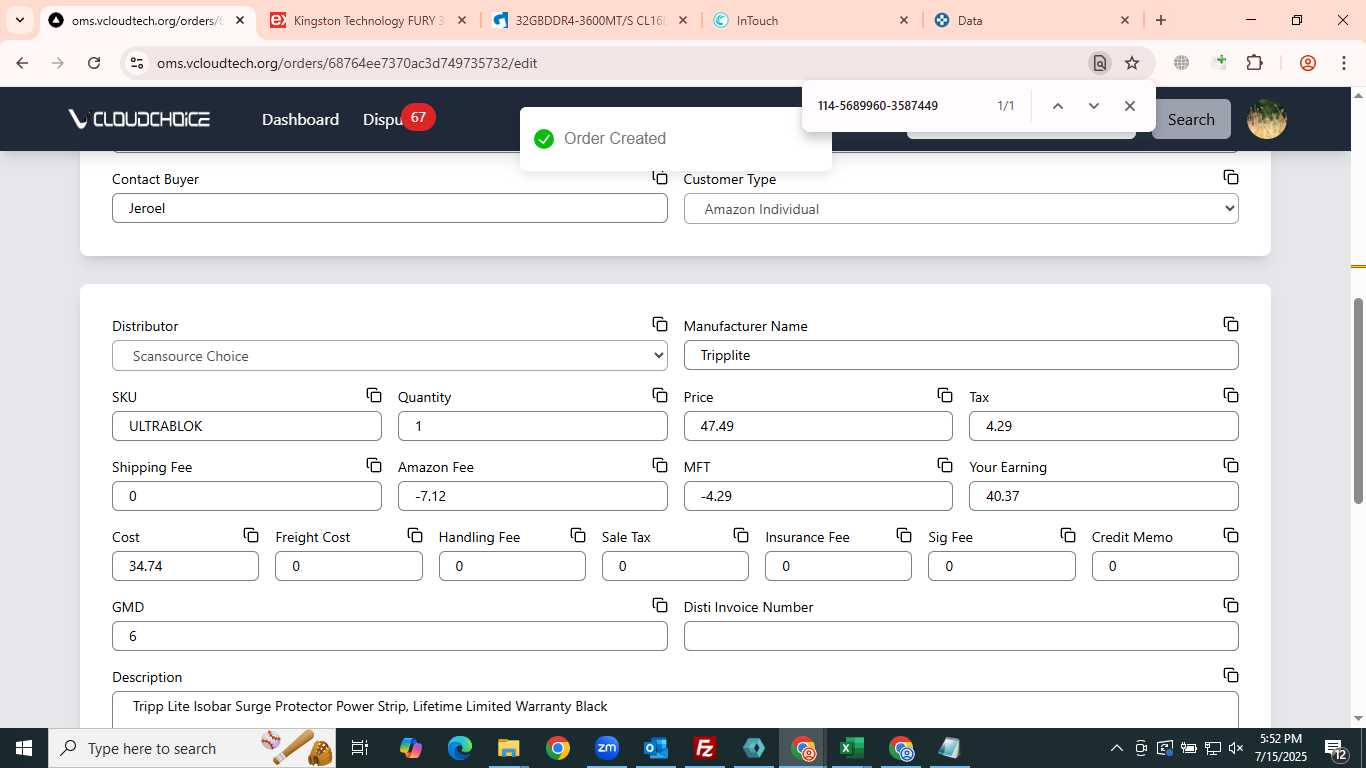The height and width of the screenshot is (768, 1366).
Task: Copy the Your Earning value
Action: [x=1231, y=466]
